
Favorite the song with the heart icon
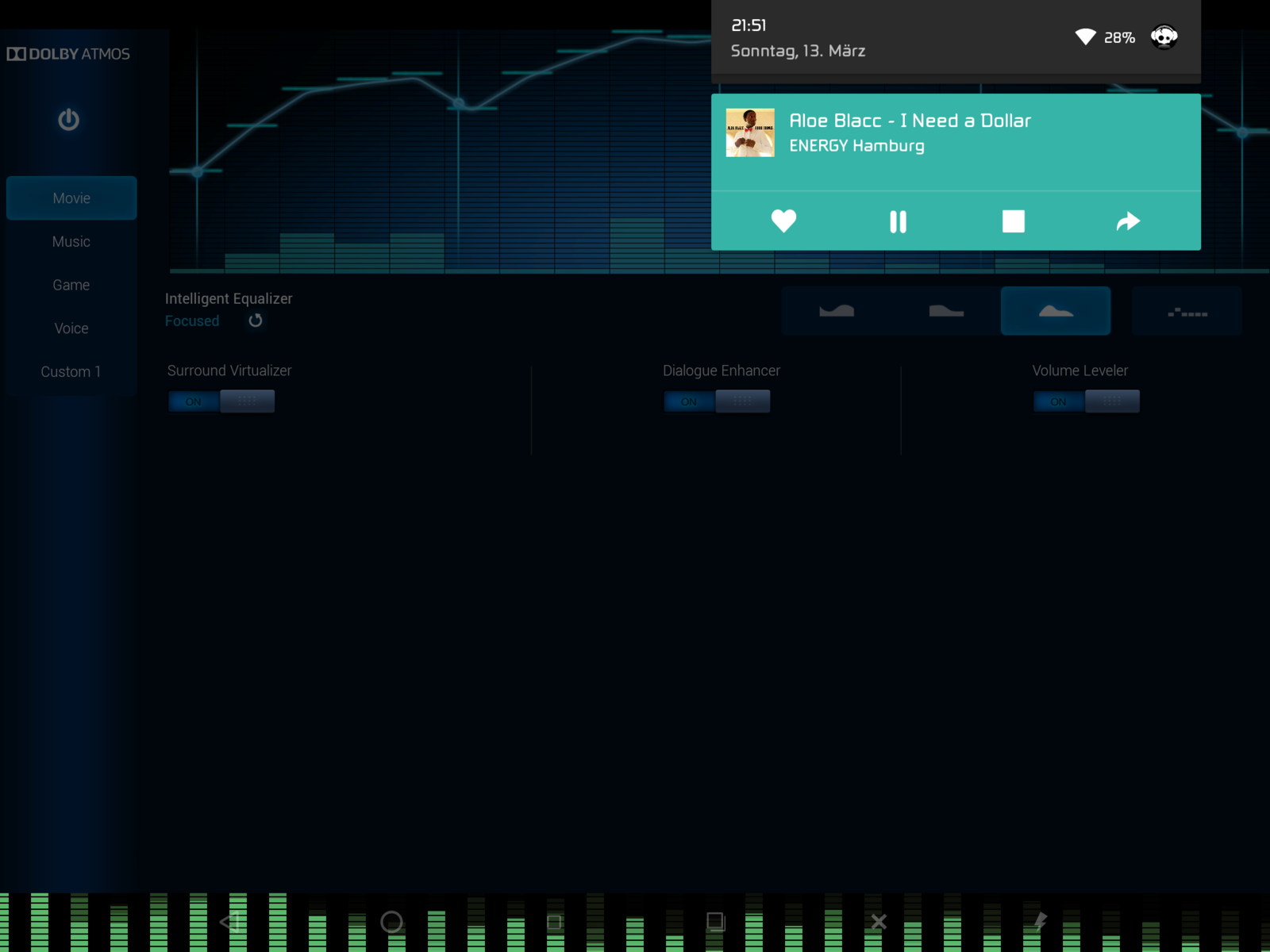click(783, 221)
